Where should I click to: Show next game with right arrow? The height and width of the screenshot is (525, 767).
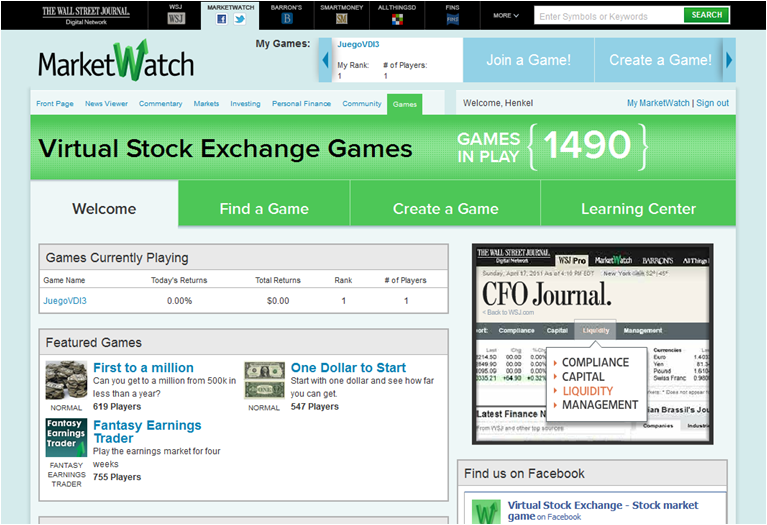click(x=729, y=60)
